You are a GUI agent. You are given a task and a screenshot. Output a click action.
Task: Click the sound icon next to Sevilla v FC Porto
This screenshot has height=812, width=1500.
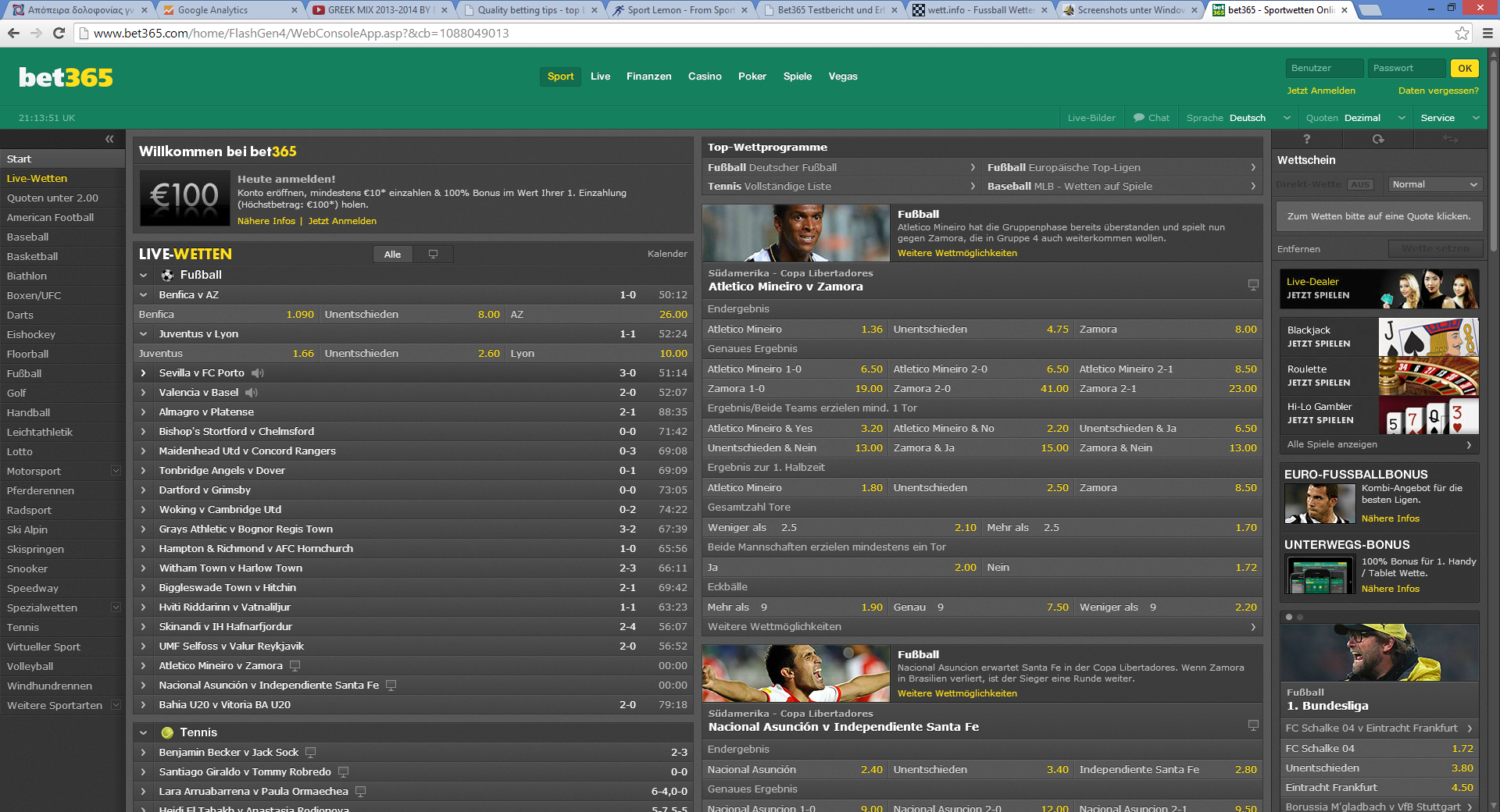click(x=257, y=373)
